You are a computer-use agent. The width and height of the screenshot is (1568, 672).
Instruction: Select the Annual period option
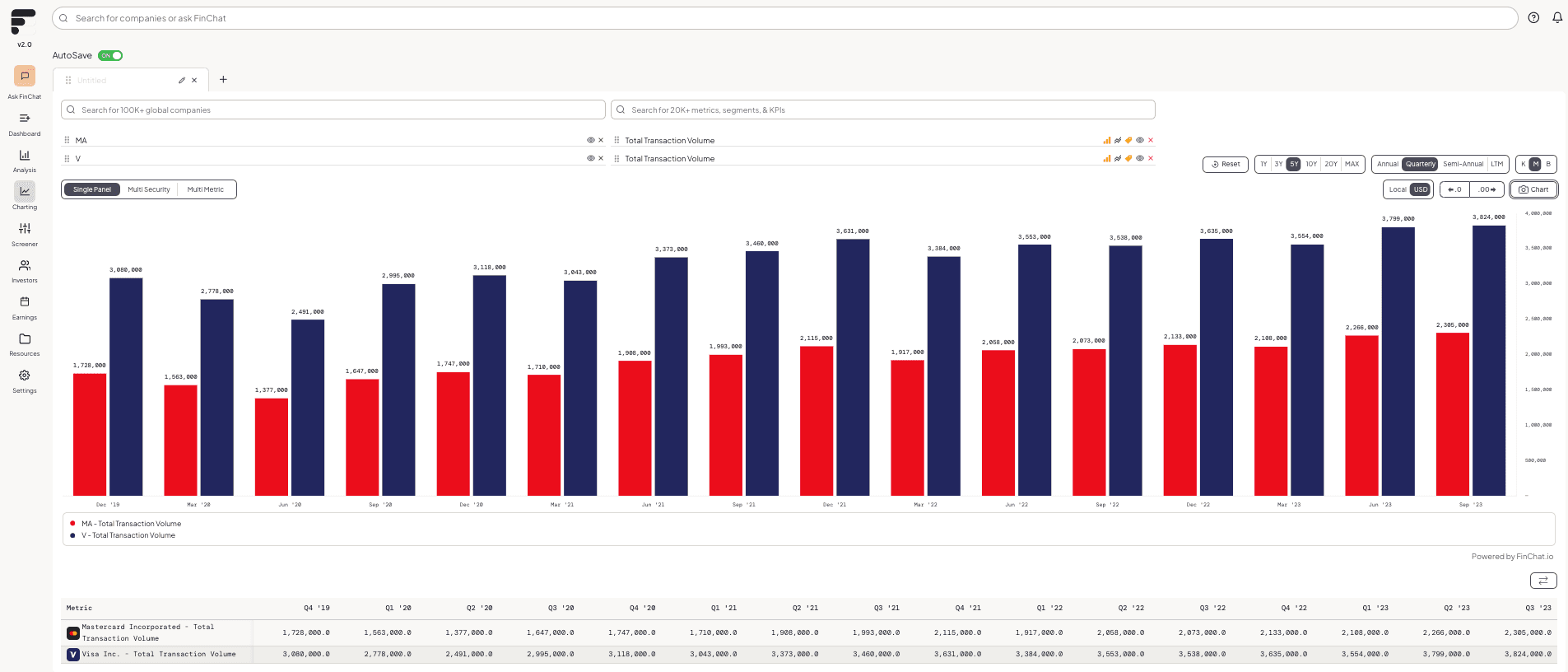1388,164
